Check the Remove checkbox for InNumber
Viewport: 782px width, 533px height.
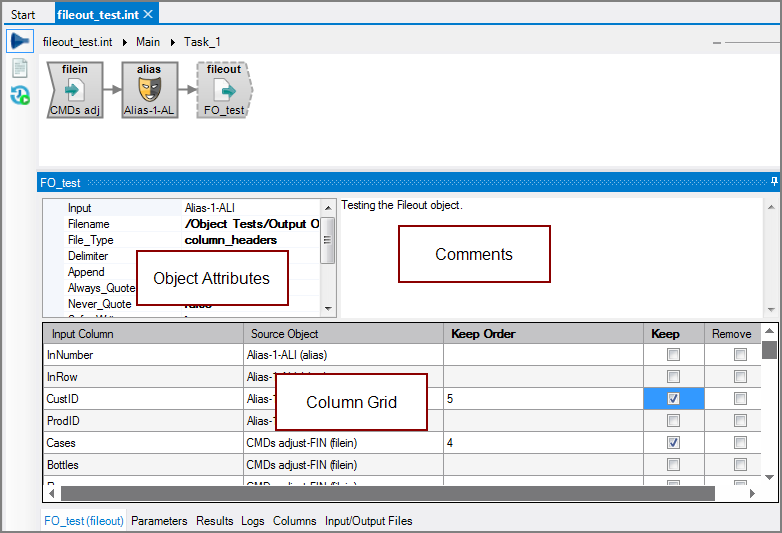click(740, 354)
